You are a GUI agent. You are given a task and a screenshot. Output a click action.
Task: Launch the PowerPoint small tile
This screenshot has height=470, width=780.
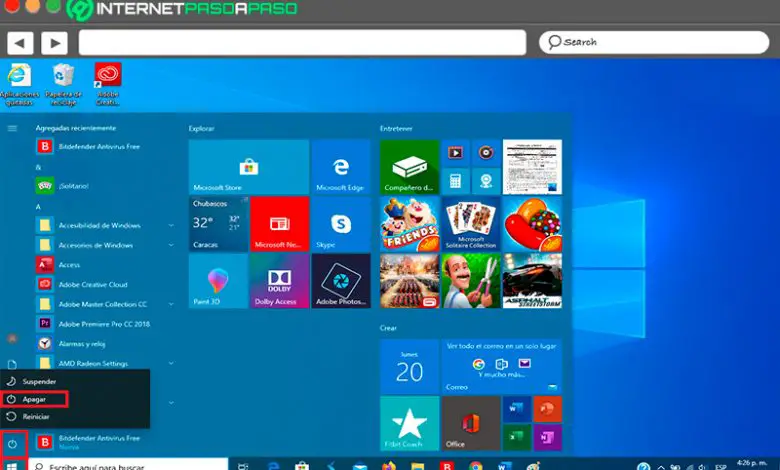pyautogui.click(x=548, y=409)
